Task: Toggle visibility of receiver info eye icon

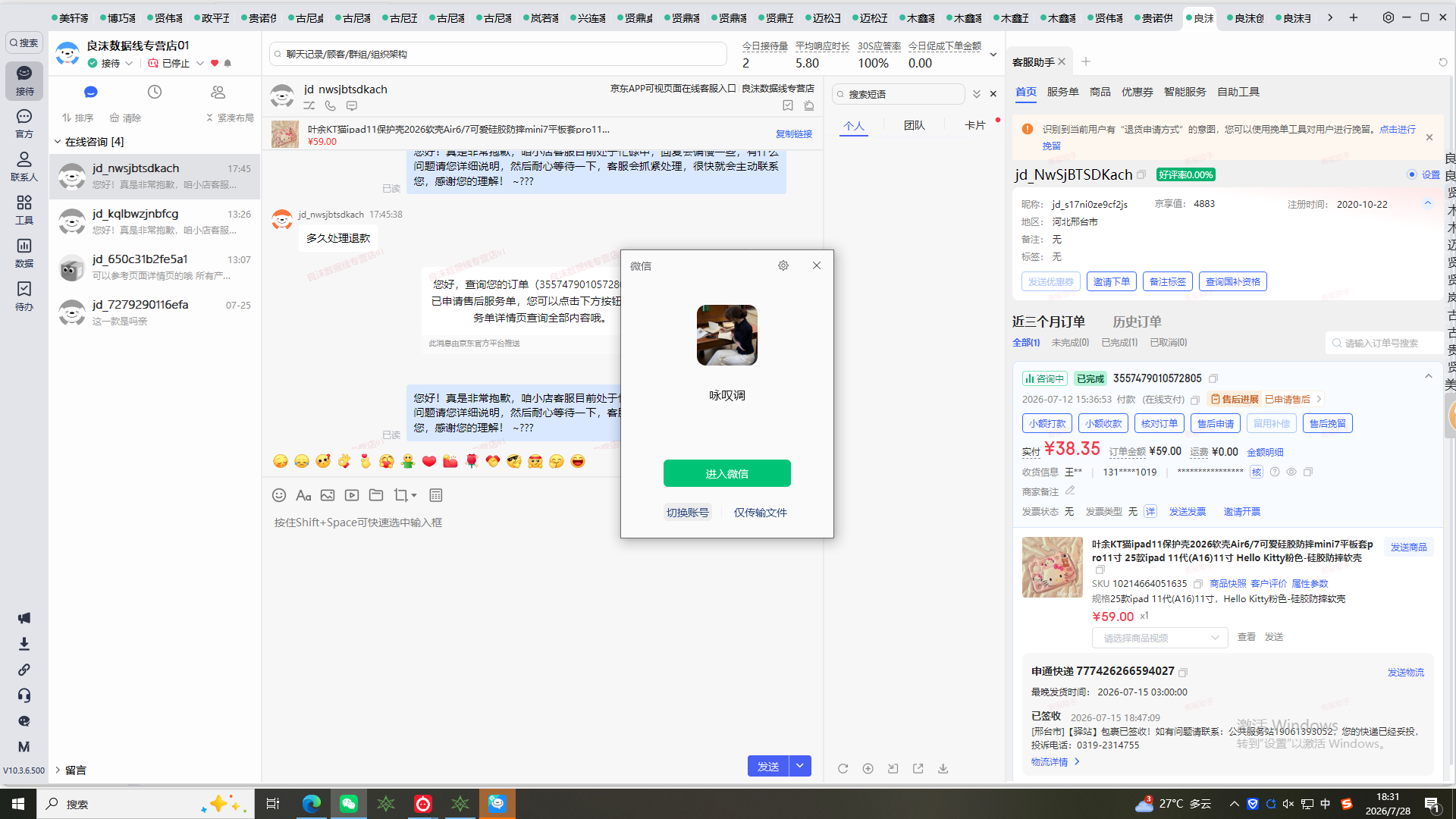Action: (x=1291, y=472)
